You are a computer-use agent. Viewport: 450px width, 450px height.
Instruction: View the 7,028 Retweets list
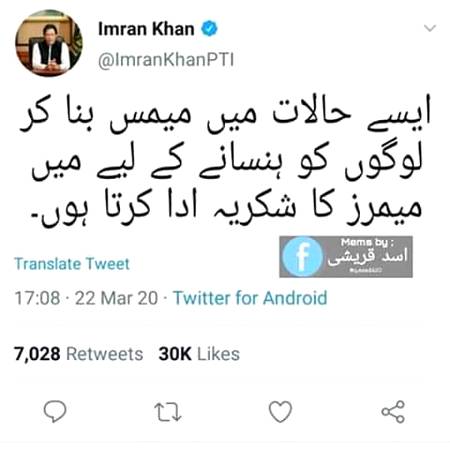click(x=78, y=354)
